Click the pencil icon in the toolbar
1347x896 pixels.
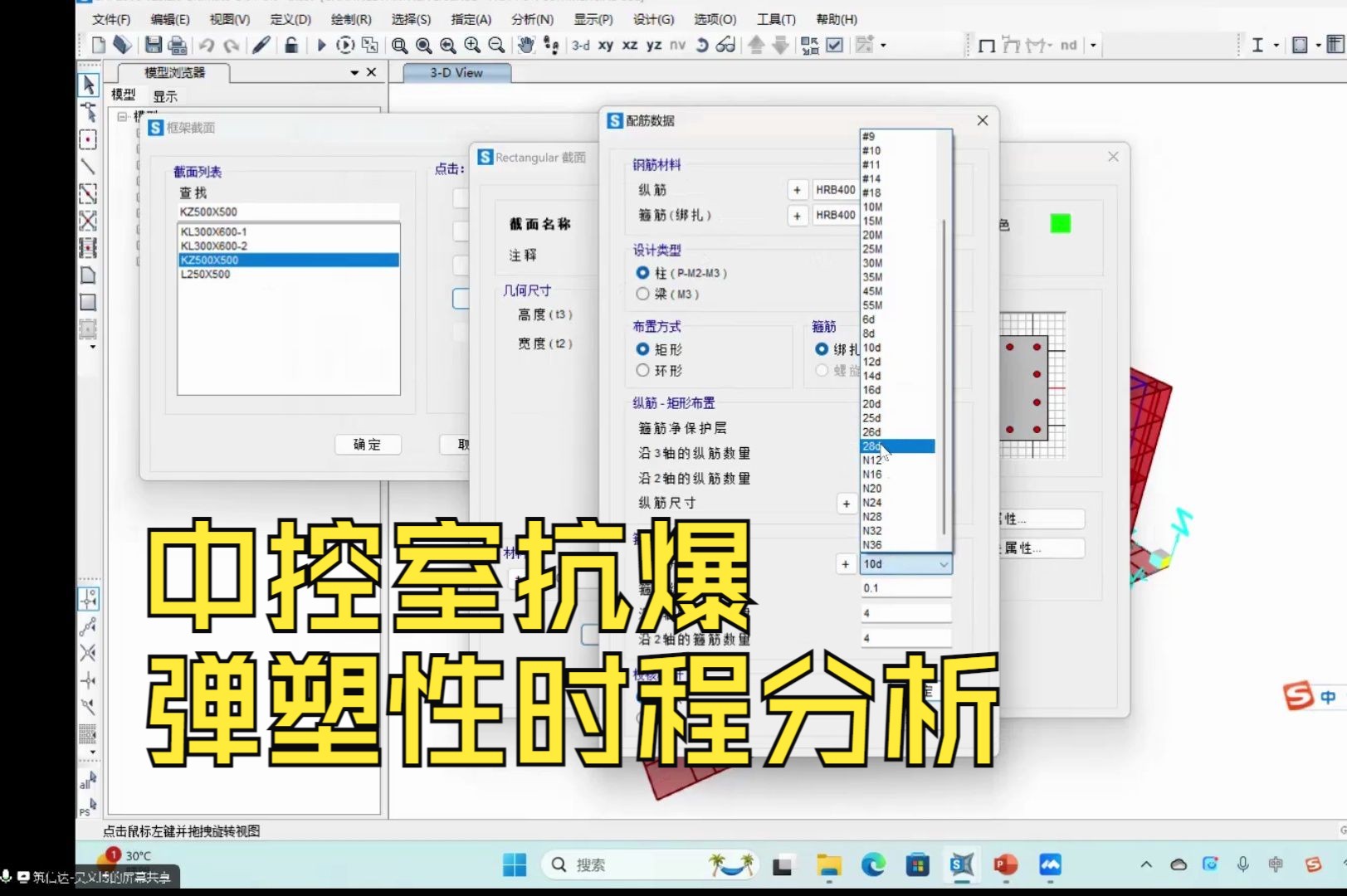coord(261,45)
